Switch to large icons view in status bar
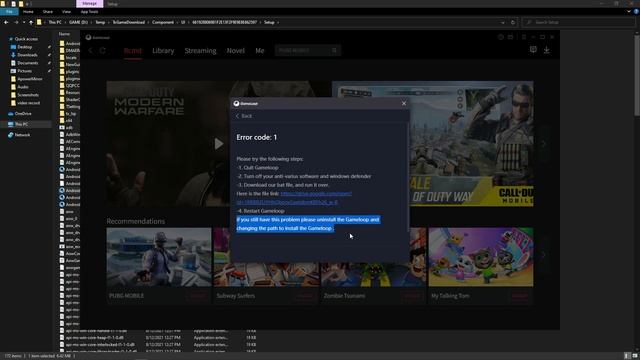The width and height of the screenshot is (640, 360). point(635,356)
